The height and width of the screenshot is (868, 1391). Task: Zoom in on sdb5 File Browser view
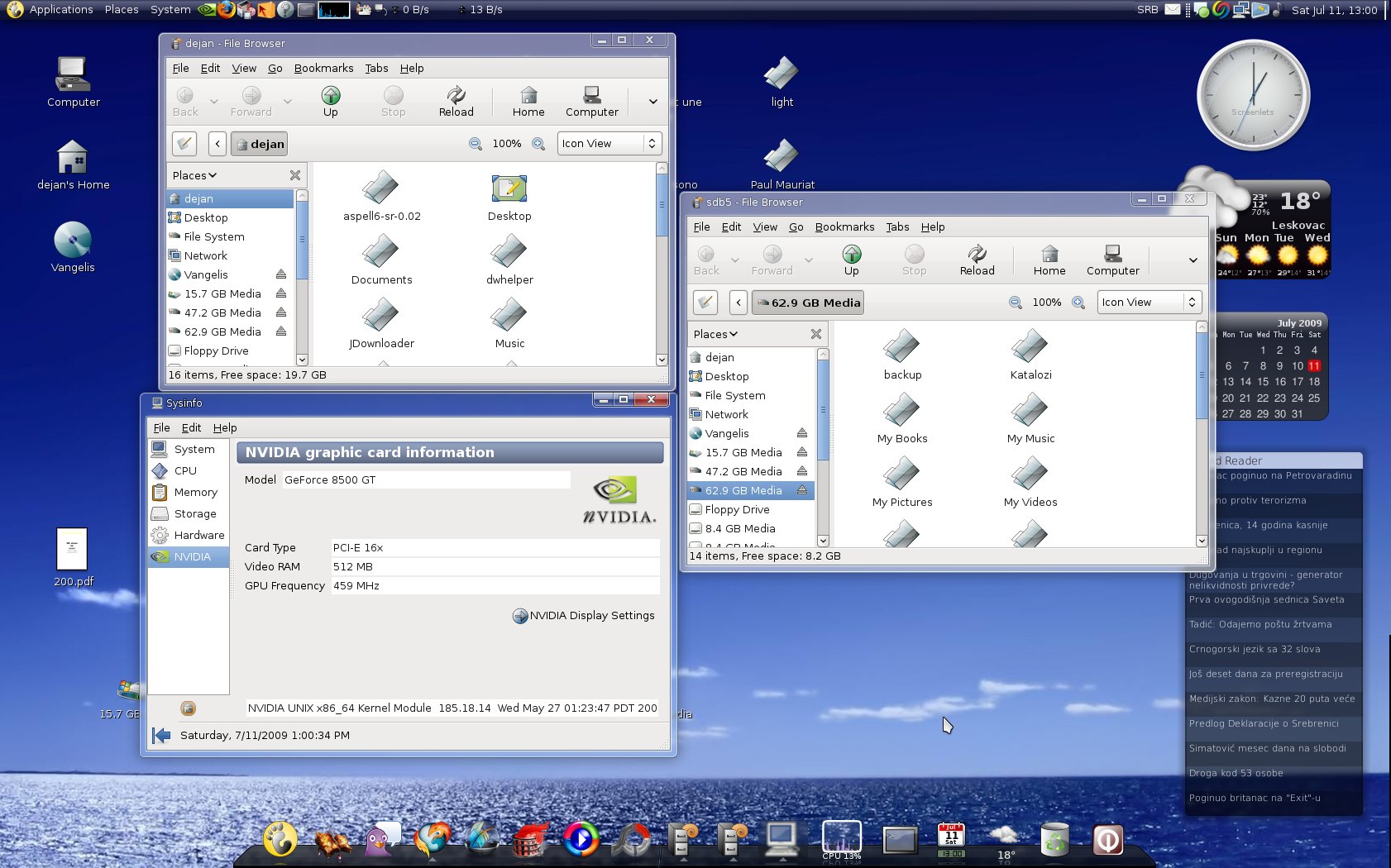click(x=1078, y=303)
